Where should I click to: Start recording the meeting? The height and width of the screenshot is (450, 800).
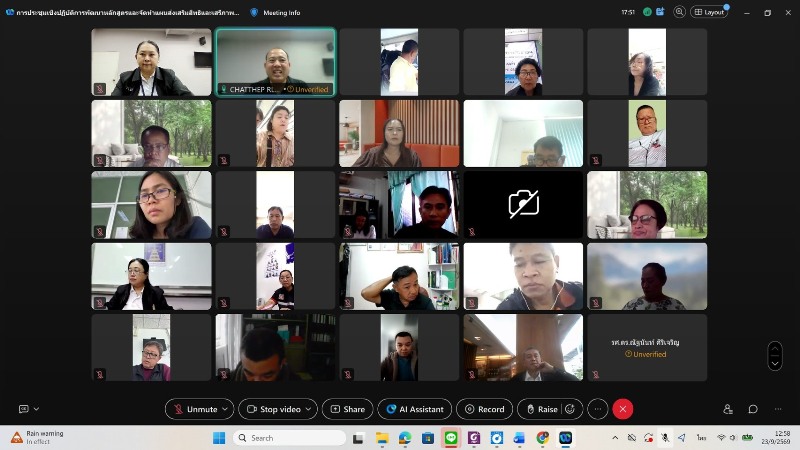tap(484, 409)
